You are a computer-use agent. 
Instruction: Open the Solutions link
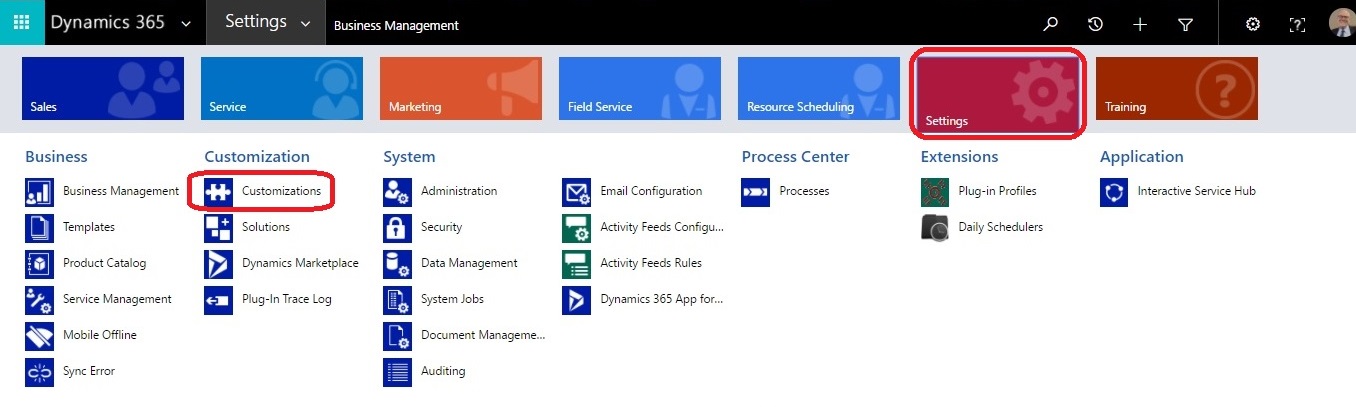pos(266,227)
